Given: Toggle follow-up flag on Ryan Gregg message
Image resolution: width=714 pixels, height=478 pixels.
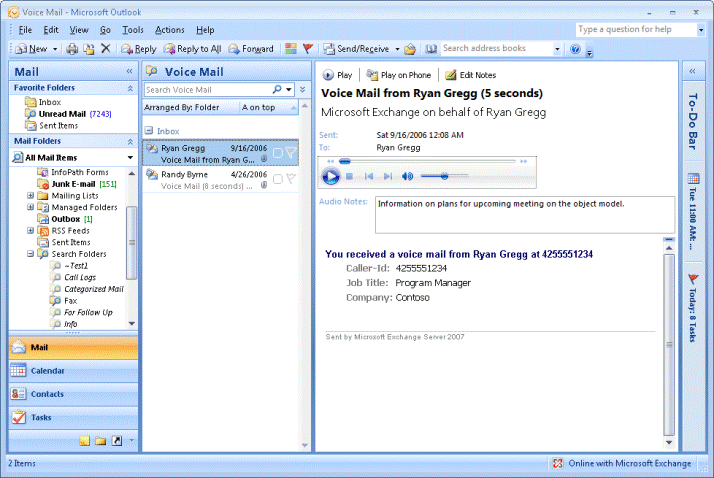Looking at the screenshot, I should pyautogui.click(x=291, y=153).
